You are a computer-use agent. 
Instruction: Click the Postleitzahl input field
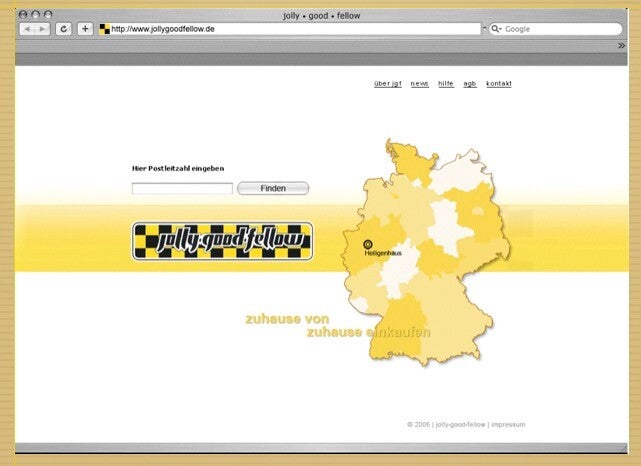tap(182, 188)
